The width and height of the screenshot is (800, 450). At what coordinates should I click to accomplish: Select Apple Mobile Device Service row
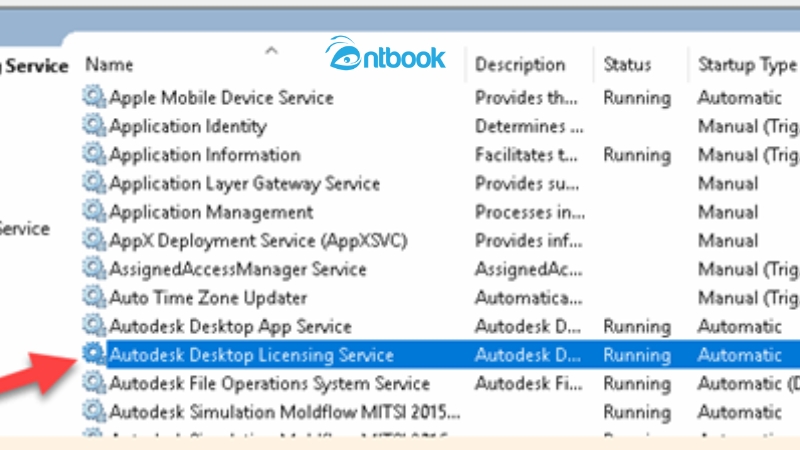point(221,97)
